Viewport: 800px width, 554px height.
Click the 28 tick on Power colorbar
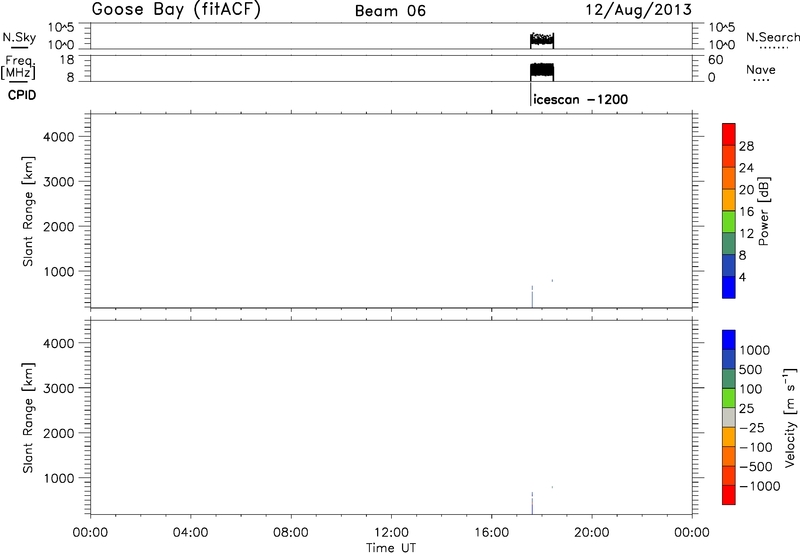(746, 146)
